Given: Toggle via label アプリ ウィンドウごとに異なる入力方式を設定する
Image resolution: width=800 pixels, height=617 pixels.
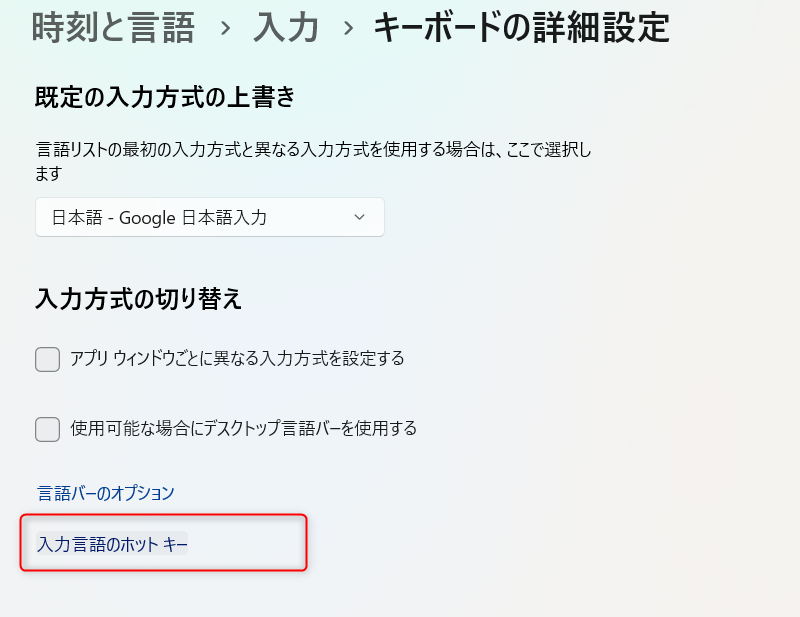Looking at the screenshot, I should click(237, 359).
